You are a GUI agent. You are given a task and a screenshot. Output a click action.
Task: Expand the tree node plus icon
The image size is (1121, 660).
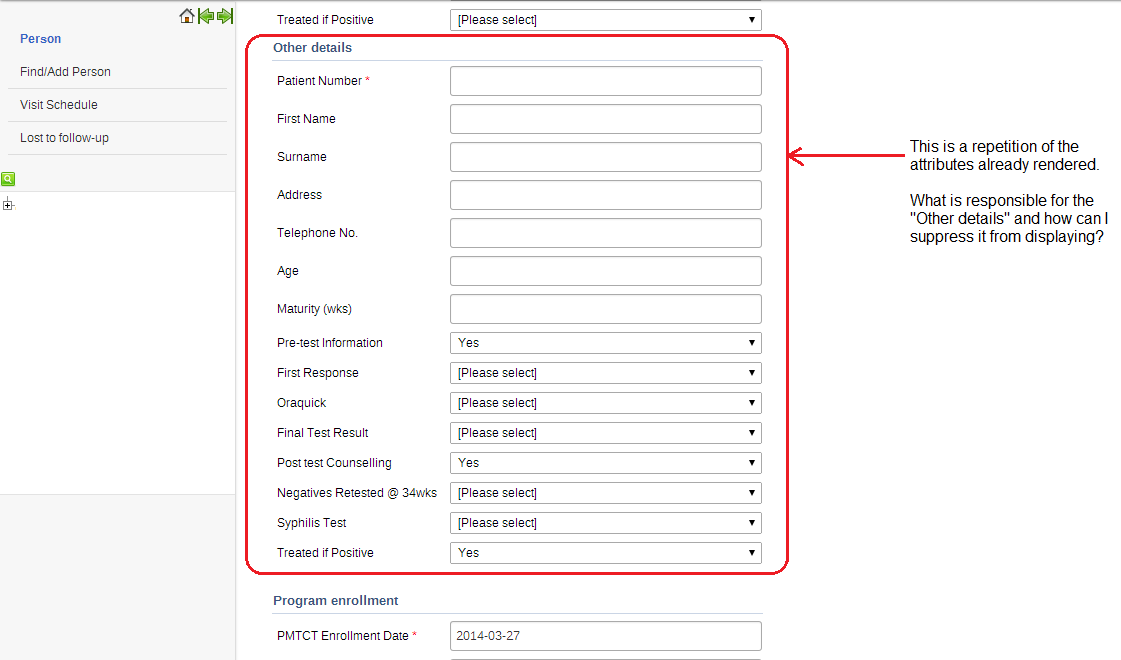[x=8, y=206]
